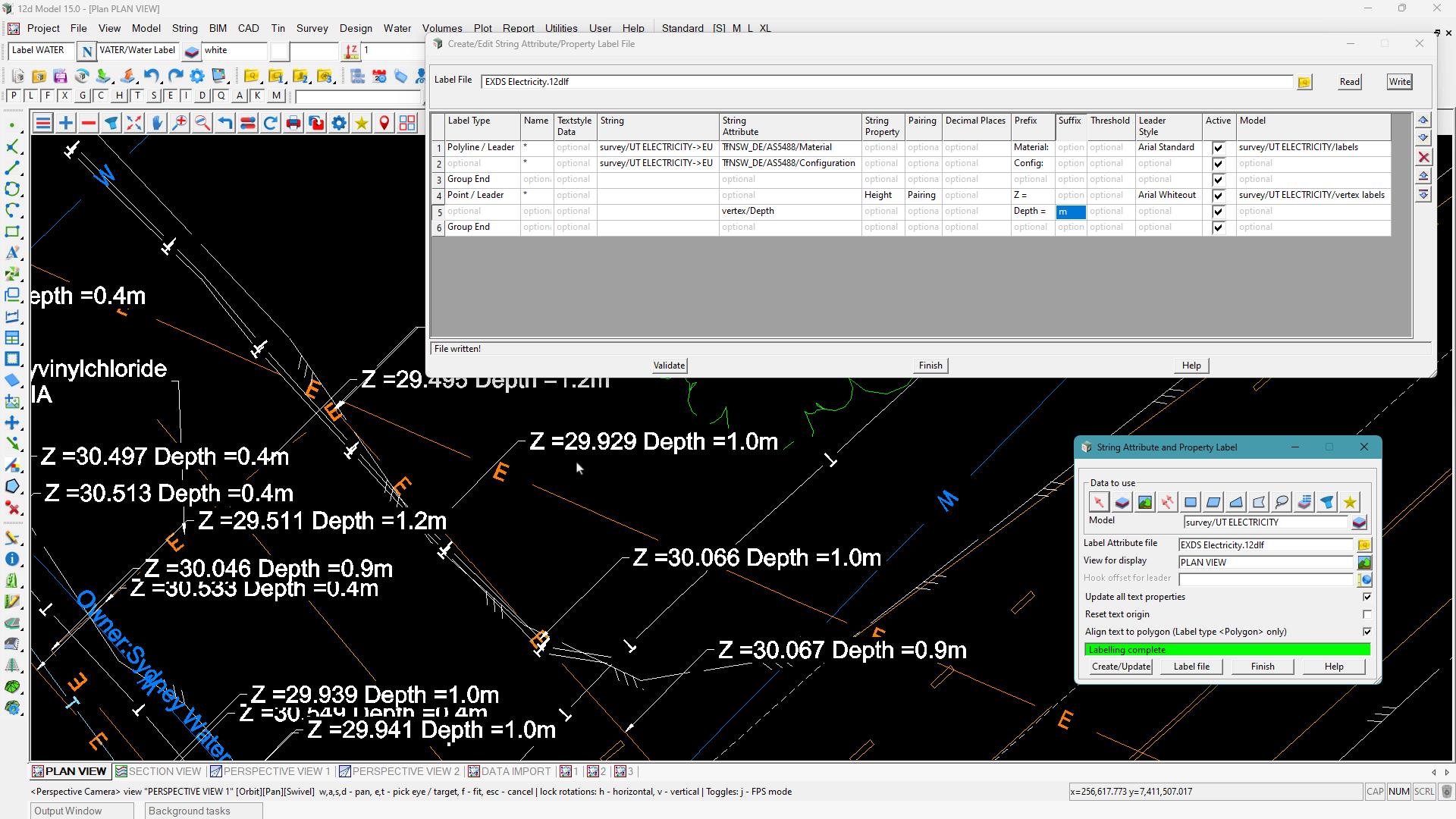Click the red delete row X icon

tap(1423, 158)
